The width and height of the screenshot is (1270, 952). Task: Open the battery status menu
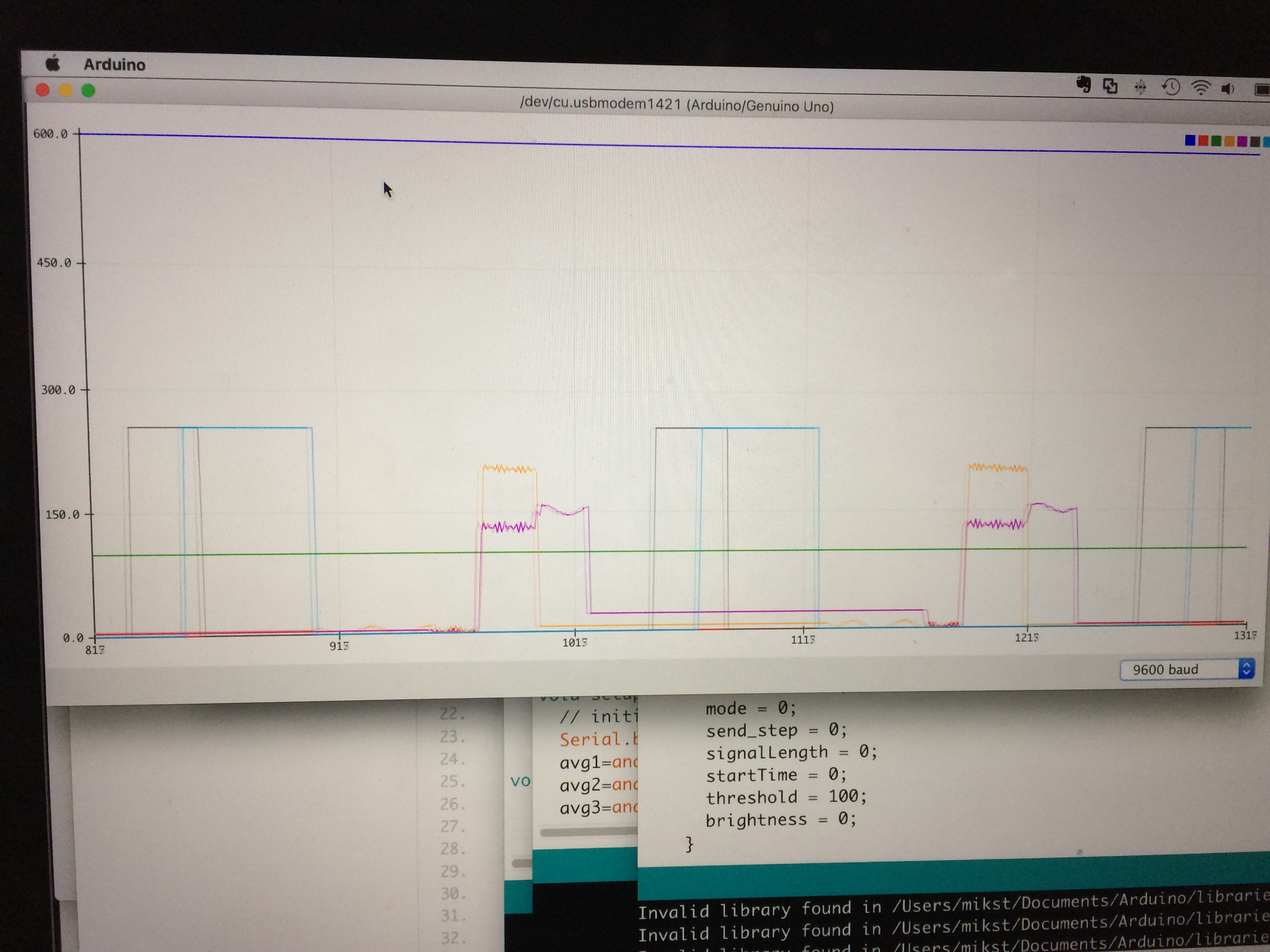[x=1262, y=90]
